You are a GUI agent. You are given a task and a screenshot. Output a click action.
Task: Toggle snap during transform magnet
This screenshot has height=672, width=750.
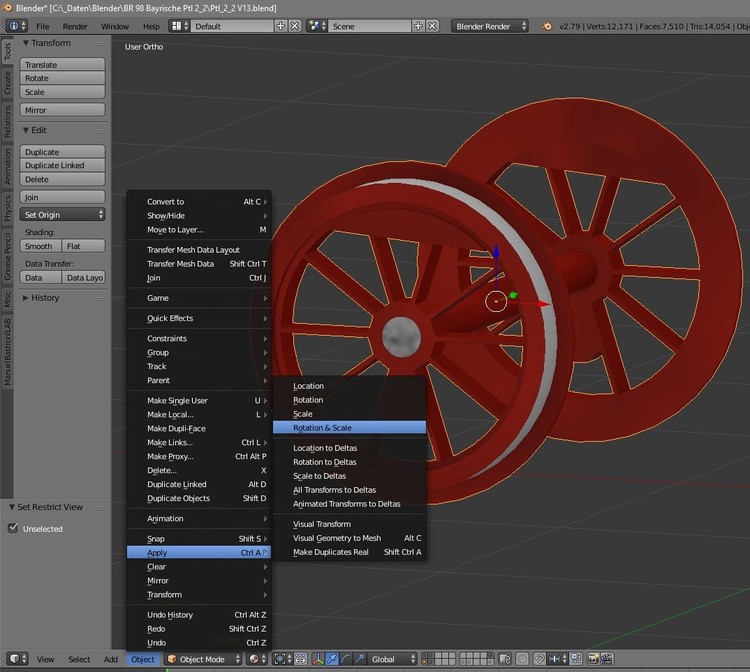(x=540, y=659)
